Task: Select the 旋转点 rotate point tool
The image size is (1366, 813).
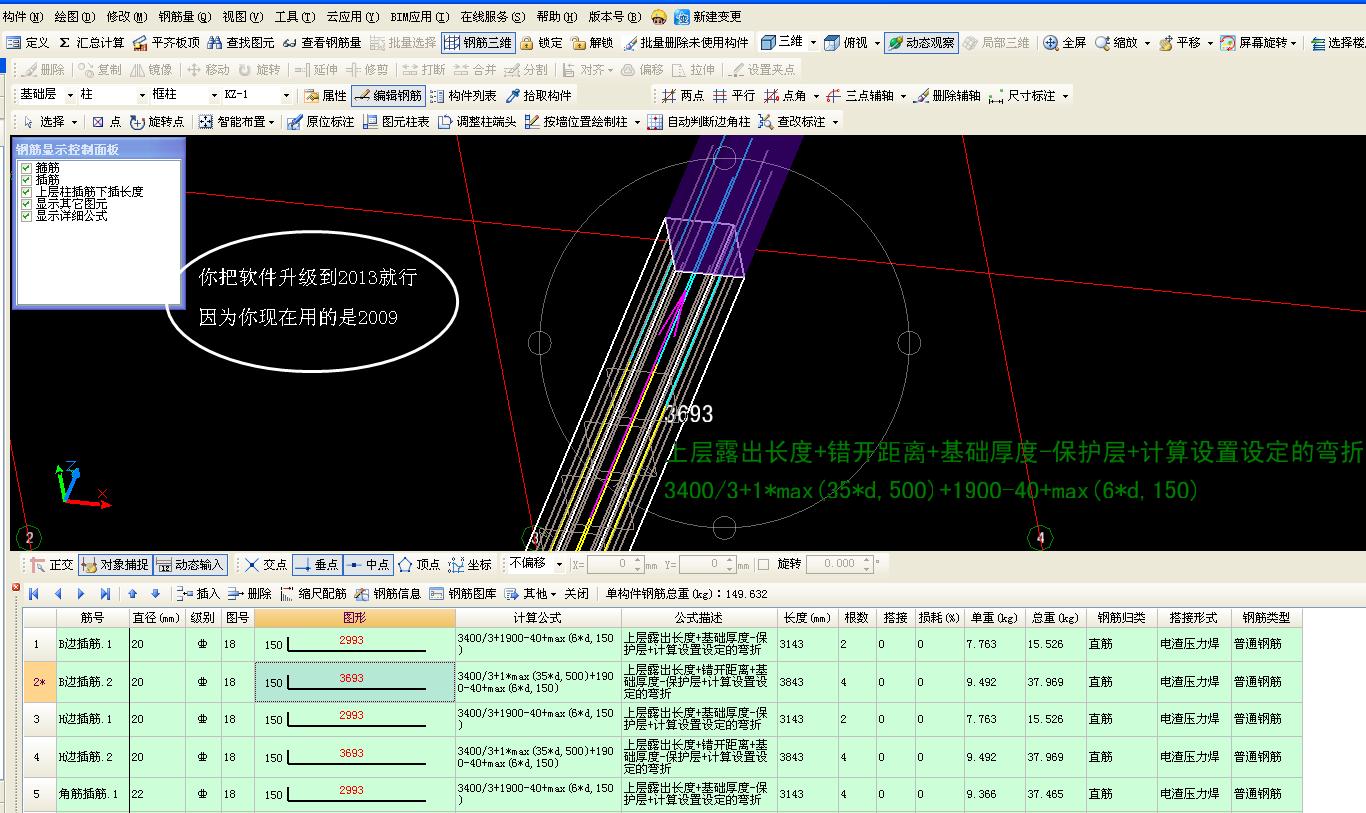Action: [156, 122]
